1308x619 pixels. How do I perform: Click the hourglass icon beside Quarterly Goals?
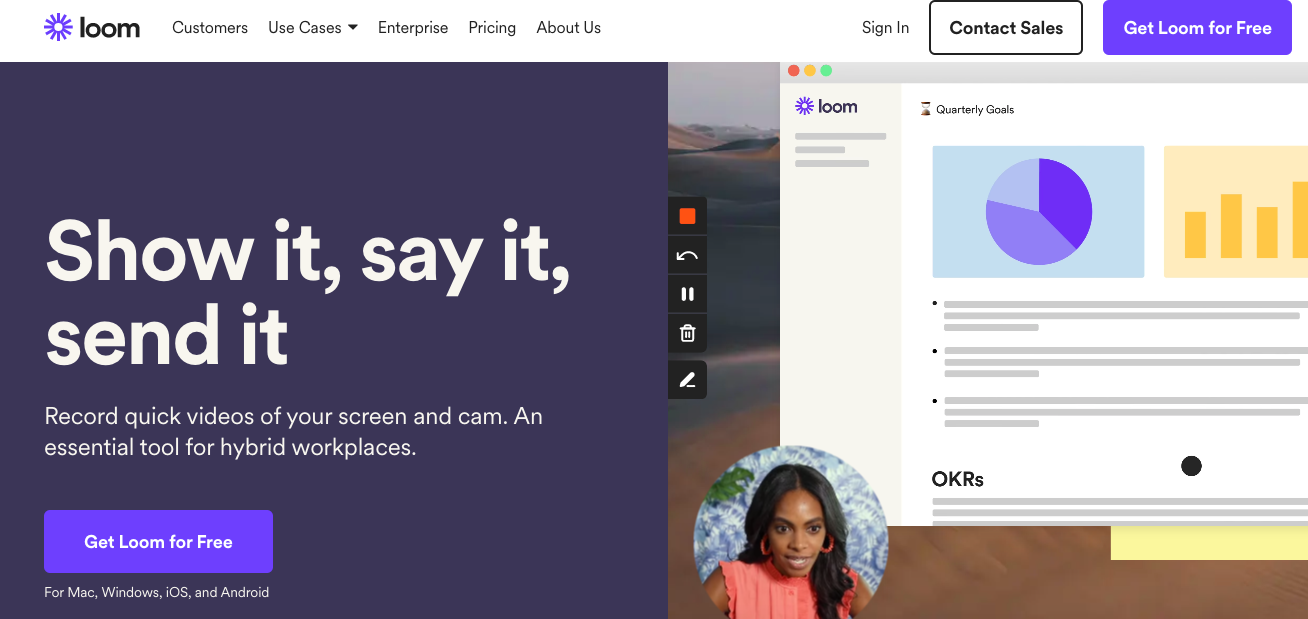pyautogui.click(x=926, y=109)
